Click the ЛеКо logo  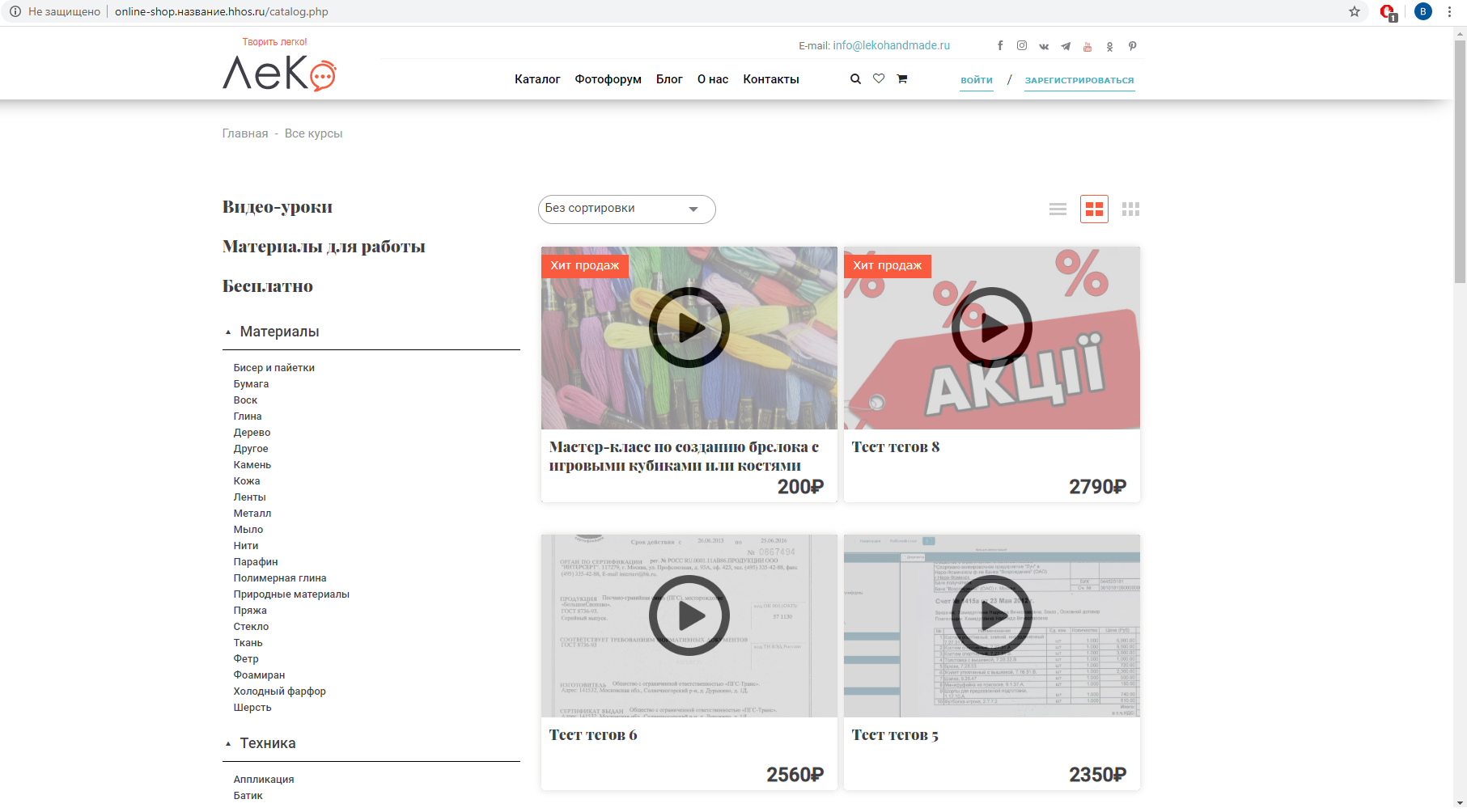tap(279, 74)
